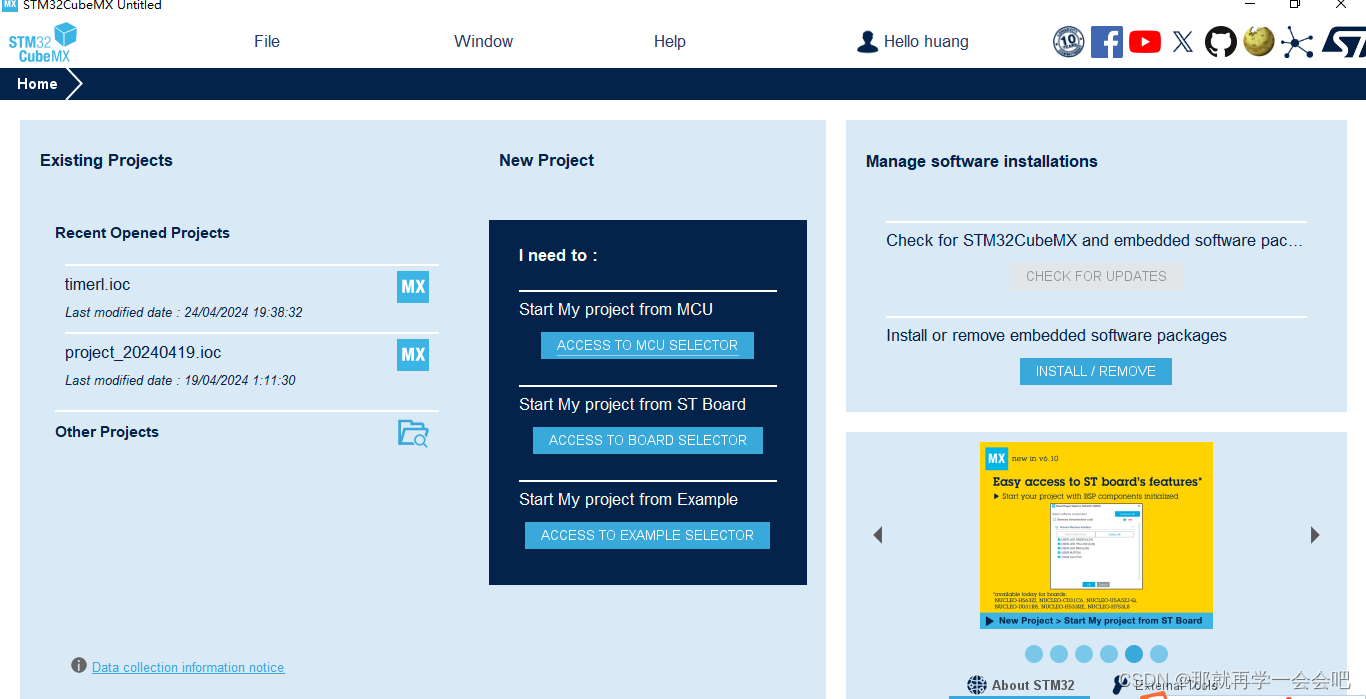The width and height of the screenshot is (1366, 699).
Task: Show previous banner with left arrow
Action: [x=878, y=535]
